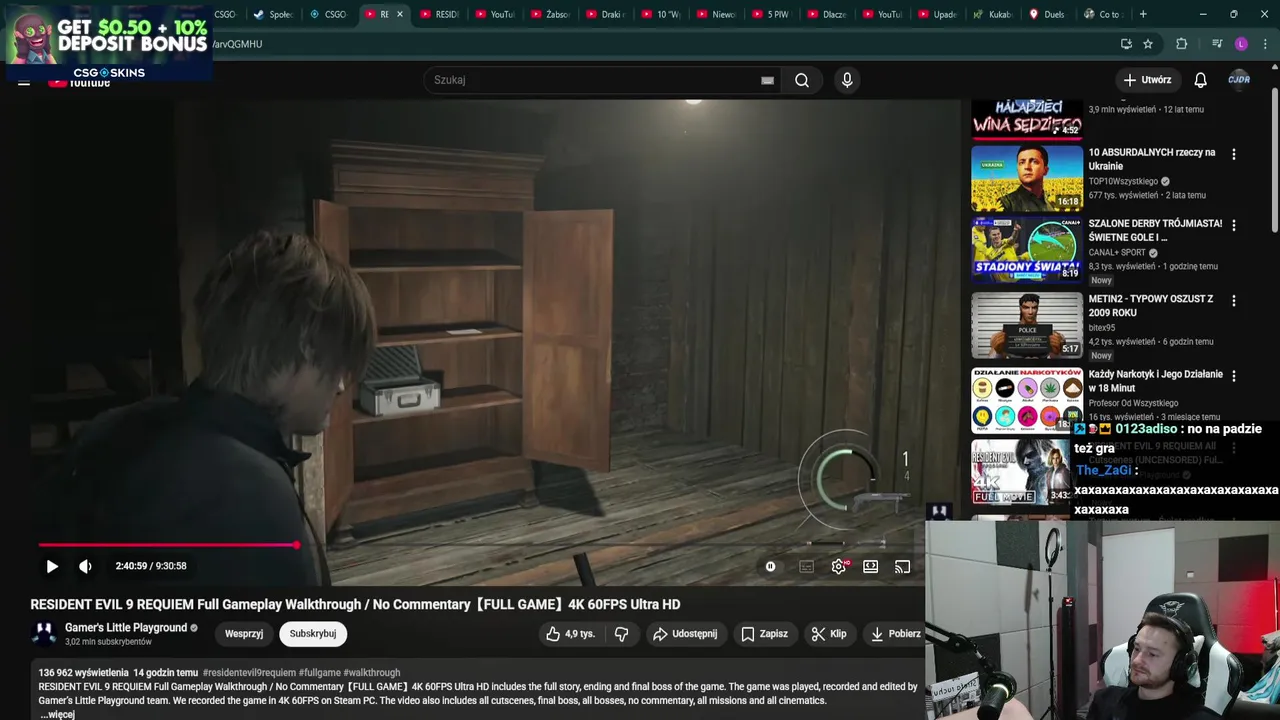Viewport: 1280px width, 720px height.
Task: Start voice search with the microphone
Action: [x=847, y=80]
